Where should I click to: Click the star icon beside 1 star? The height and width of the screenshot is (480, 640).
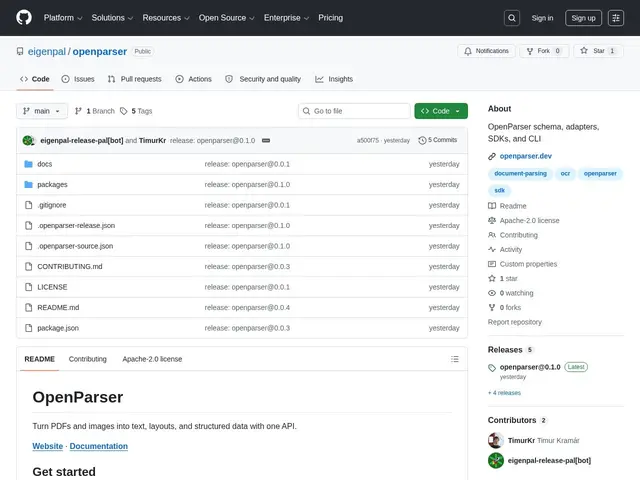tap(492, 278)
